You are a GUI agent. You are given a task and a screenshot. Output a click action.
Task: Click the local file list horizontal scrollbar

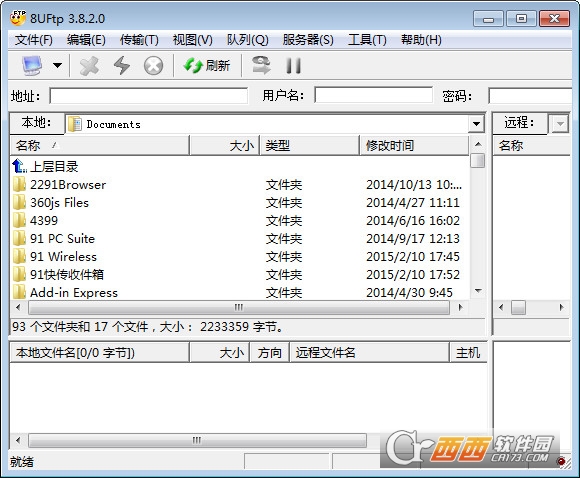(x=239, y=307)
